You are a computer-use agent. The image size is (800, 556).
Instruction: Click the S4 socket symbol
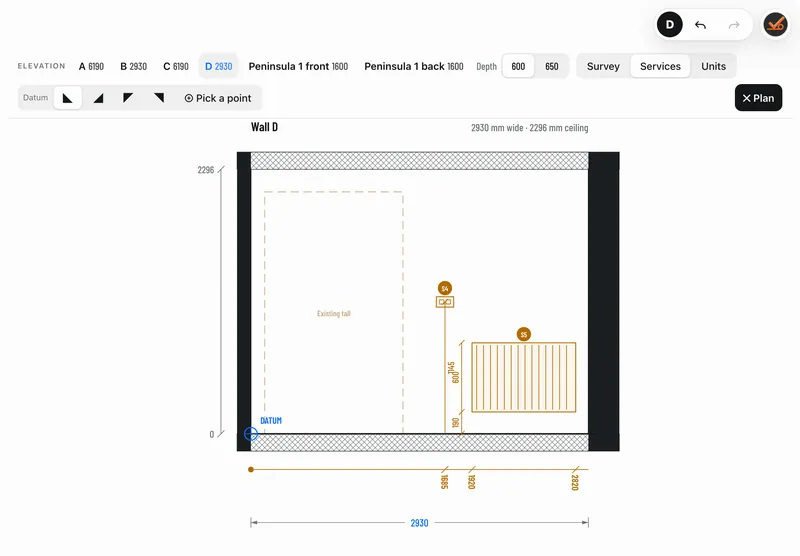445,302
